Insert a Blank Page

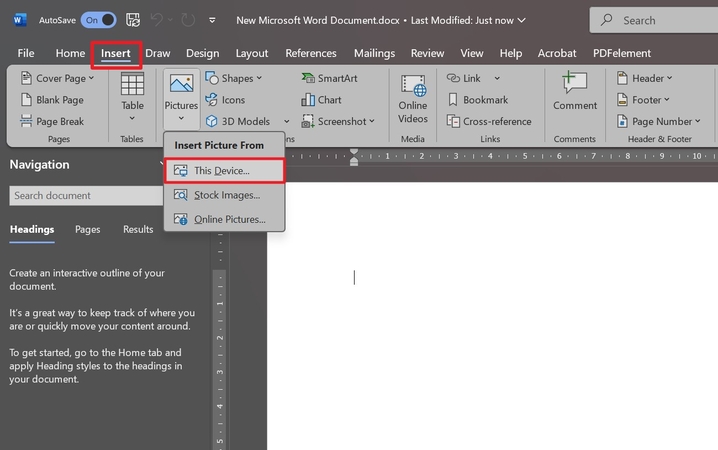point(52,100)
